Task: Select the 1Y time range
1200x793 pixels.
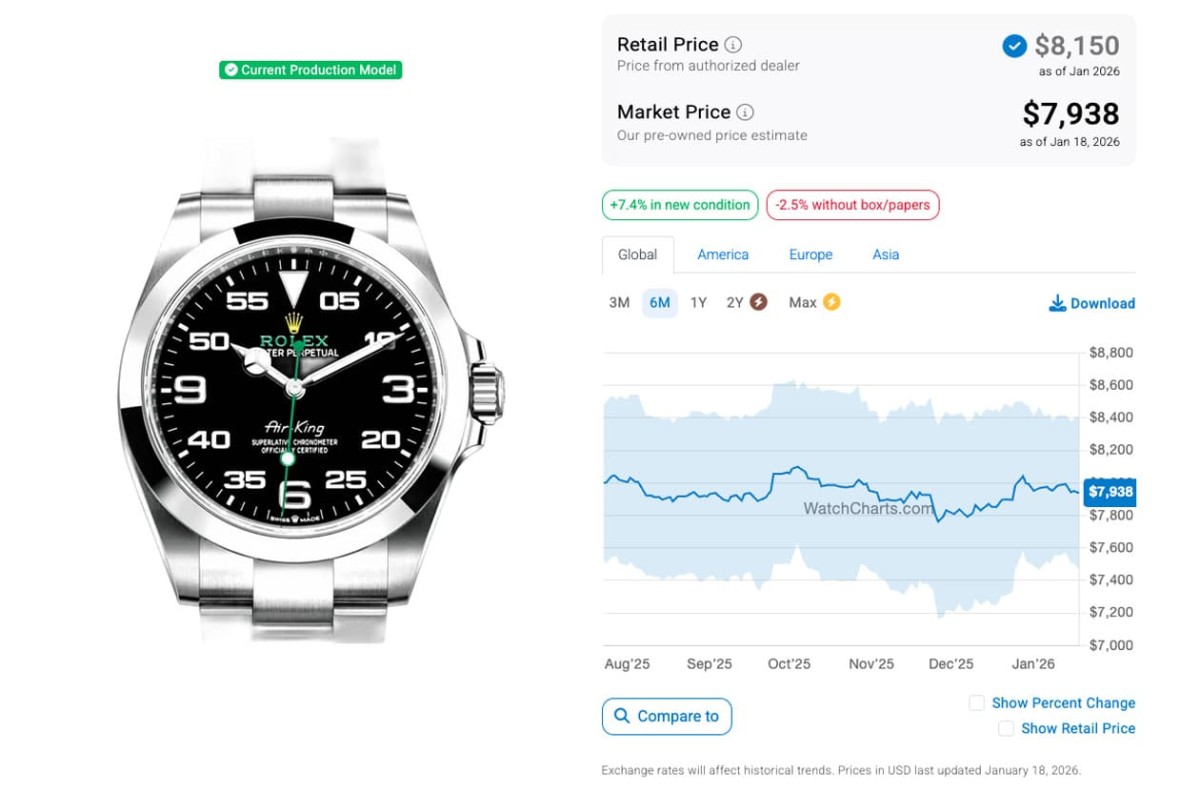Action: [x=698, y=302]
